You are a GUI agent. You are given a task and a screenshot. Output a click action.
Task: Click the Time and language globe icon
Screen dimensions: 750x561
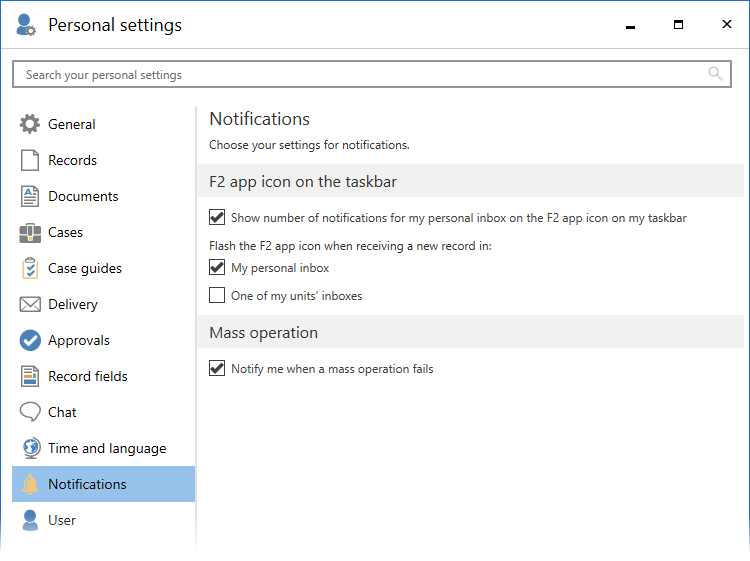click(30, 448)
